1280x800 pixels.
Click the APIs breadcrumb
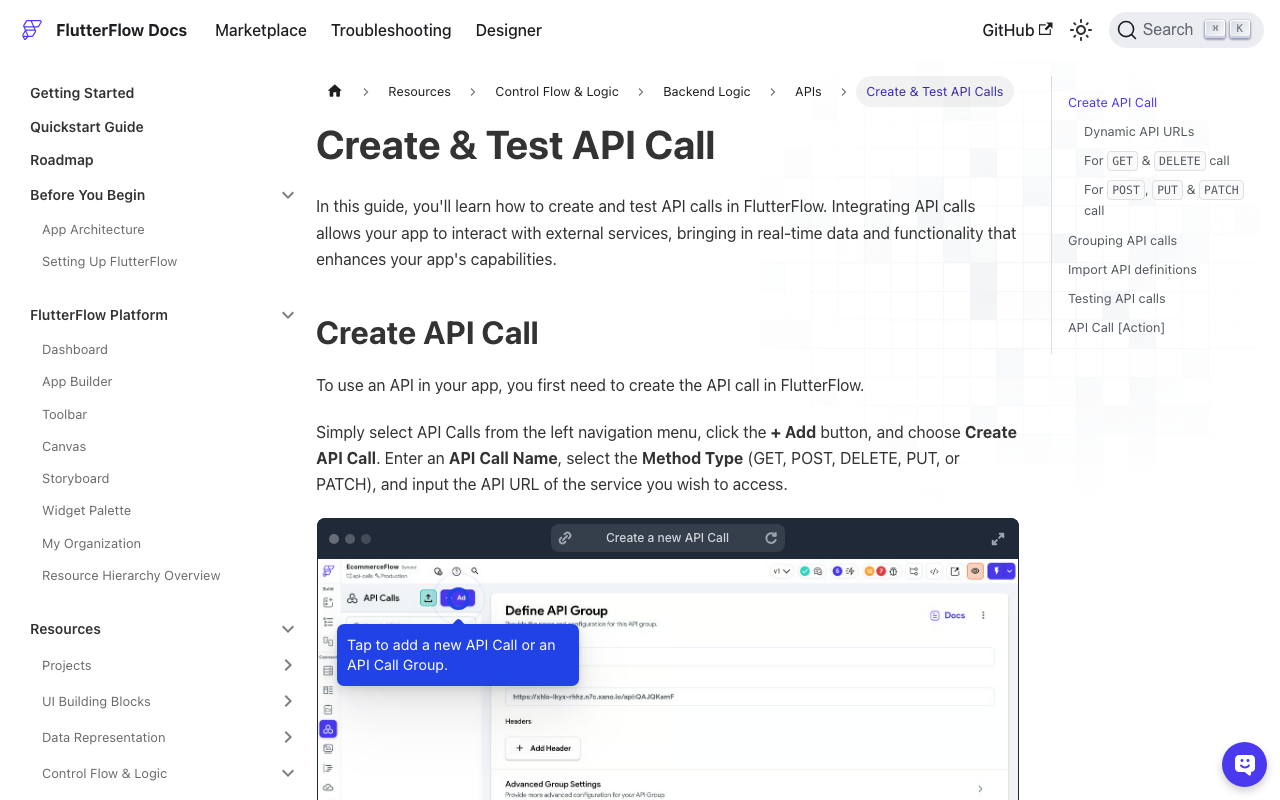click(808, 91)
